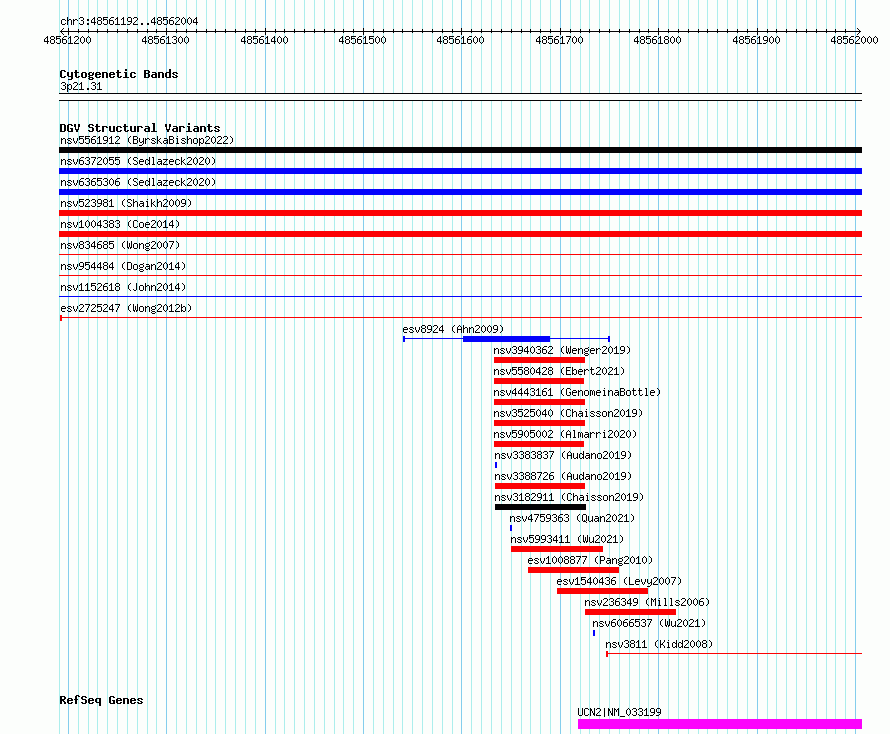
Task: Click the blue nsv6365306 feature bar
Action: click(x=460, y=192)
